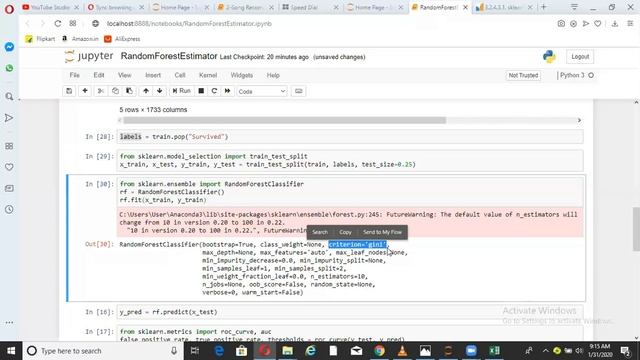640x360 pixels.
Task: Insert cell below with the plus icon
Action: click(x=85, y=91)
